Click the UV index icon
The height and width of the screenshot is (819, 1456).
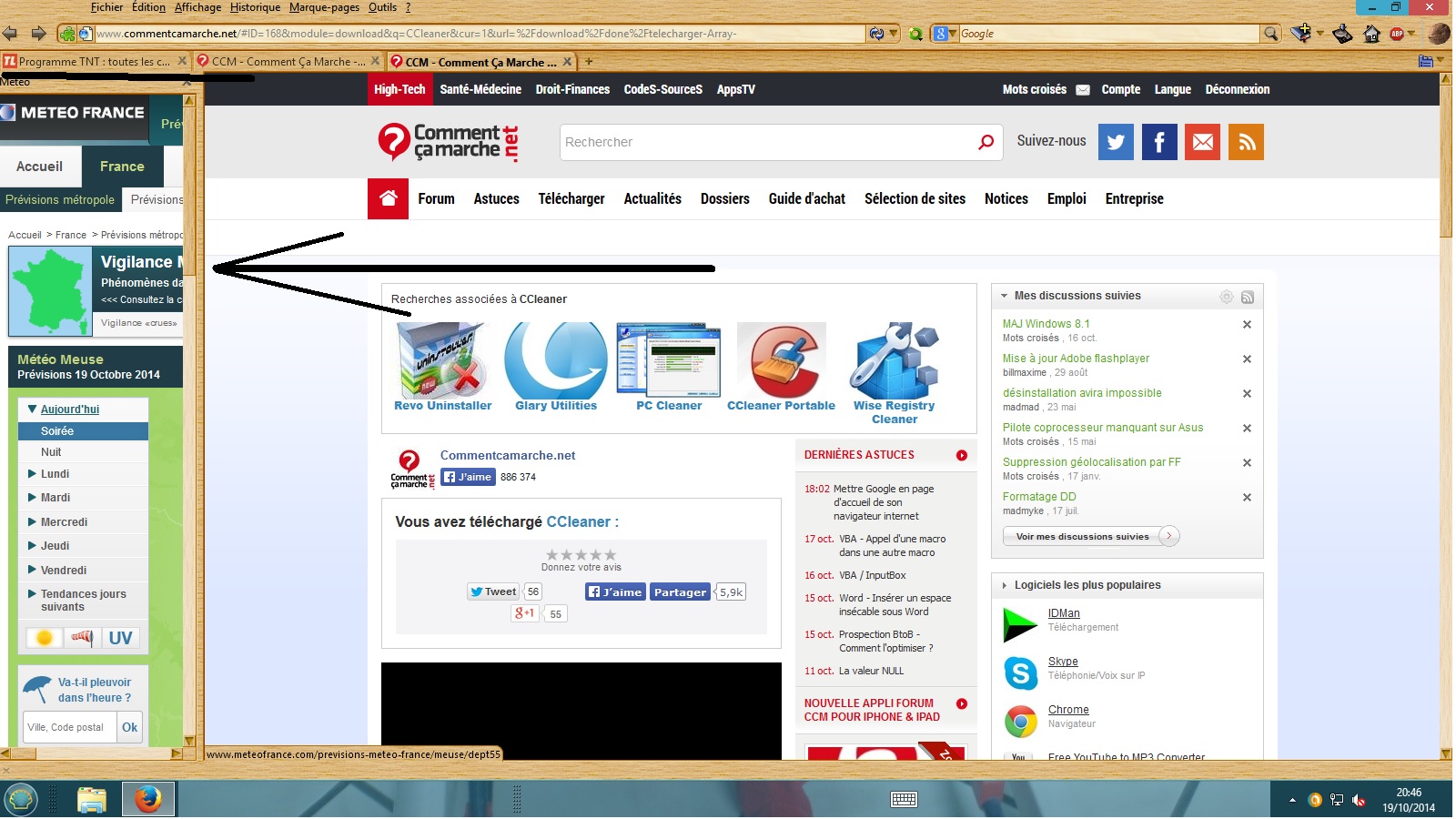(x=120, y=638)
